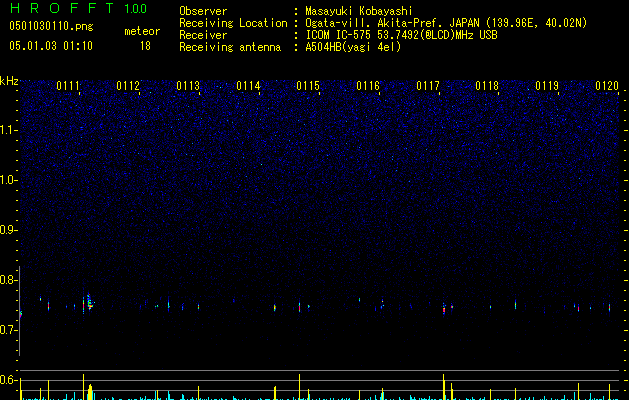629x400 pixels.
Task: Click the 0115 time marker
Action: pos(308,86)
